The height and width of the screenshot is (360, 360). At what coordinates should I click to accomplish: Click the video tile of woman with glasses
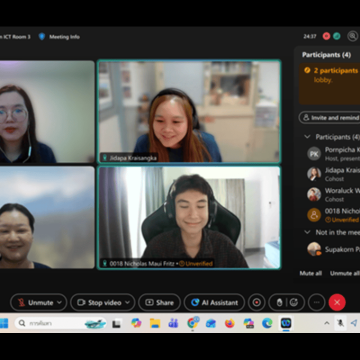point(47,112)
